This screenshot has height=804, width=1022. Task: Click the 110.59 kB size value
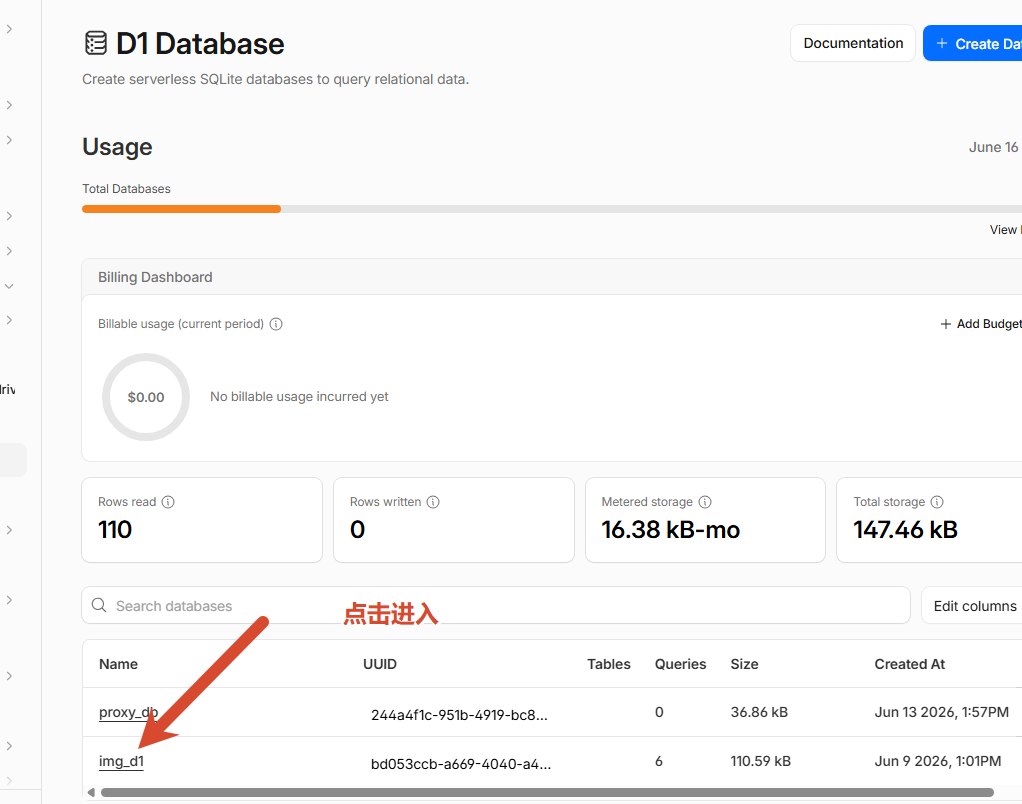761,761
